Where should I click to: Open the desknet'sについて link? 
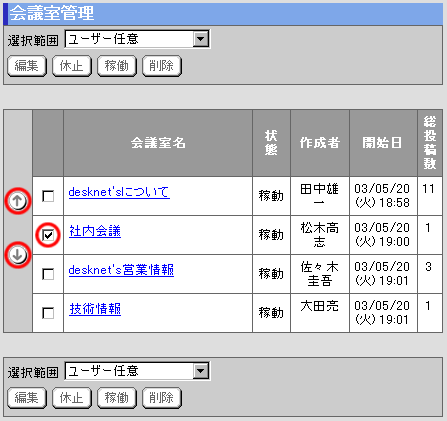119,192
